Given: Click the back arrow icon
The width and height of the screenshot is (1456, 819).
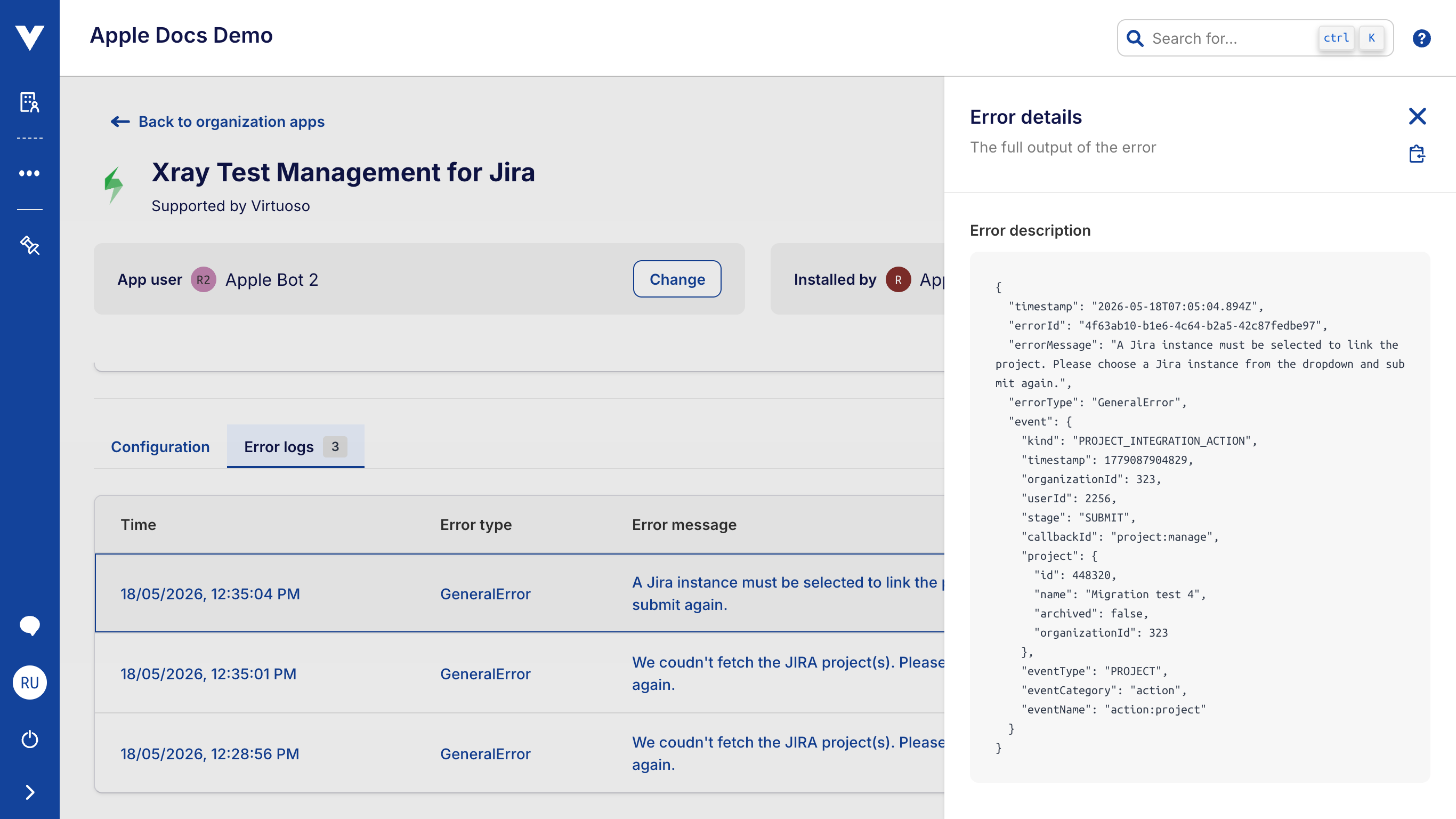Looking at the screenshot, I should click(x=120, y=122).
